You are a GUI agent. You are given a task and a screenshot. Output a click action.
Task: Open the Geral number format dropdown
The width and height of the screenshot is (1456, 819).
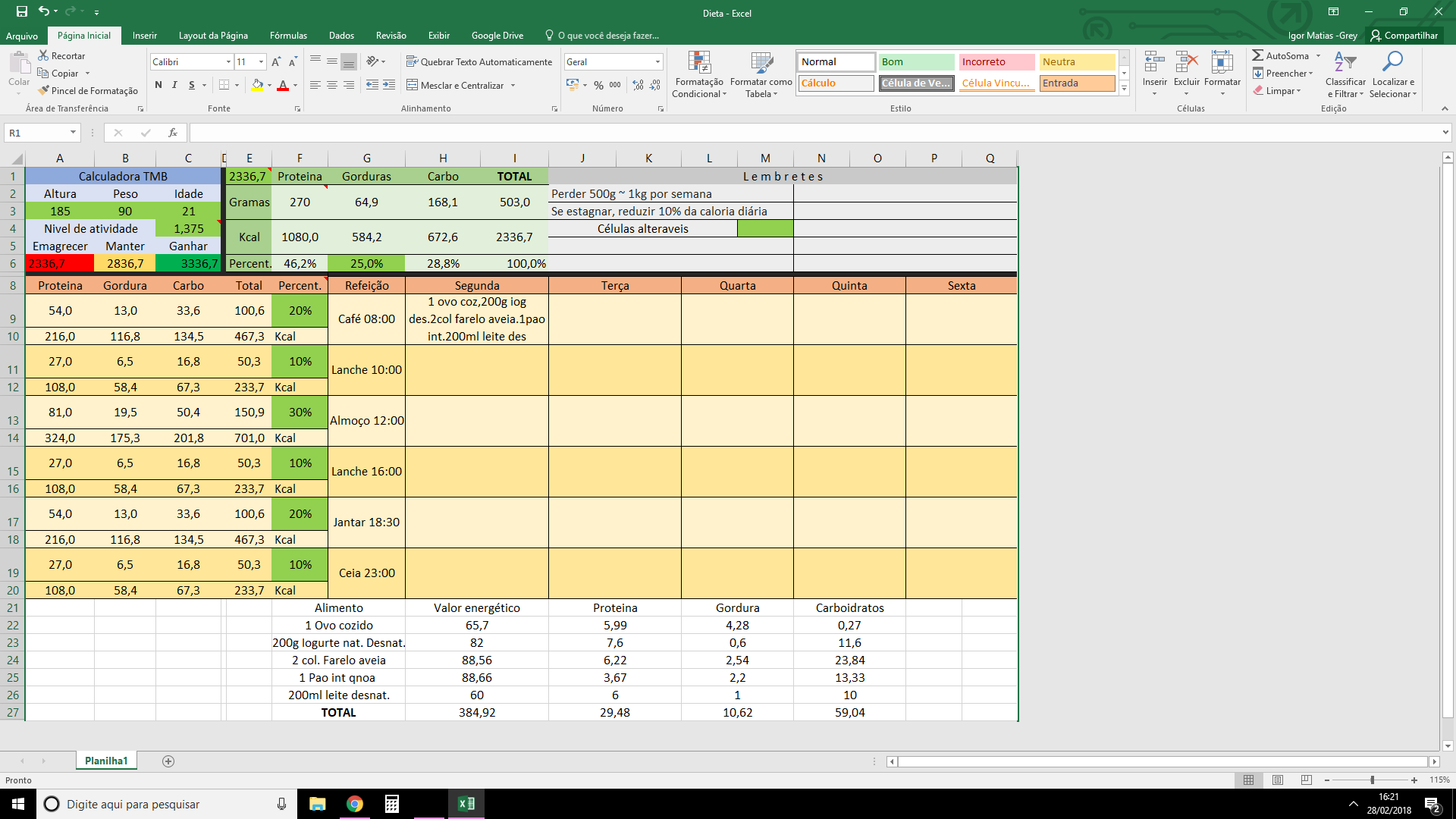coord(657,61)
